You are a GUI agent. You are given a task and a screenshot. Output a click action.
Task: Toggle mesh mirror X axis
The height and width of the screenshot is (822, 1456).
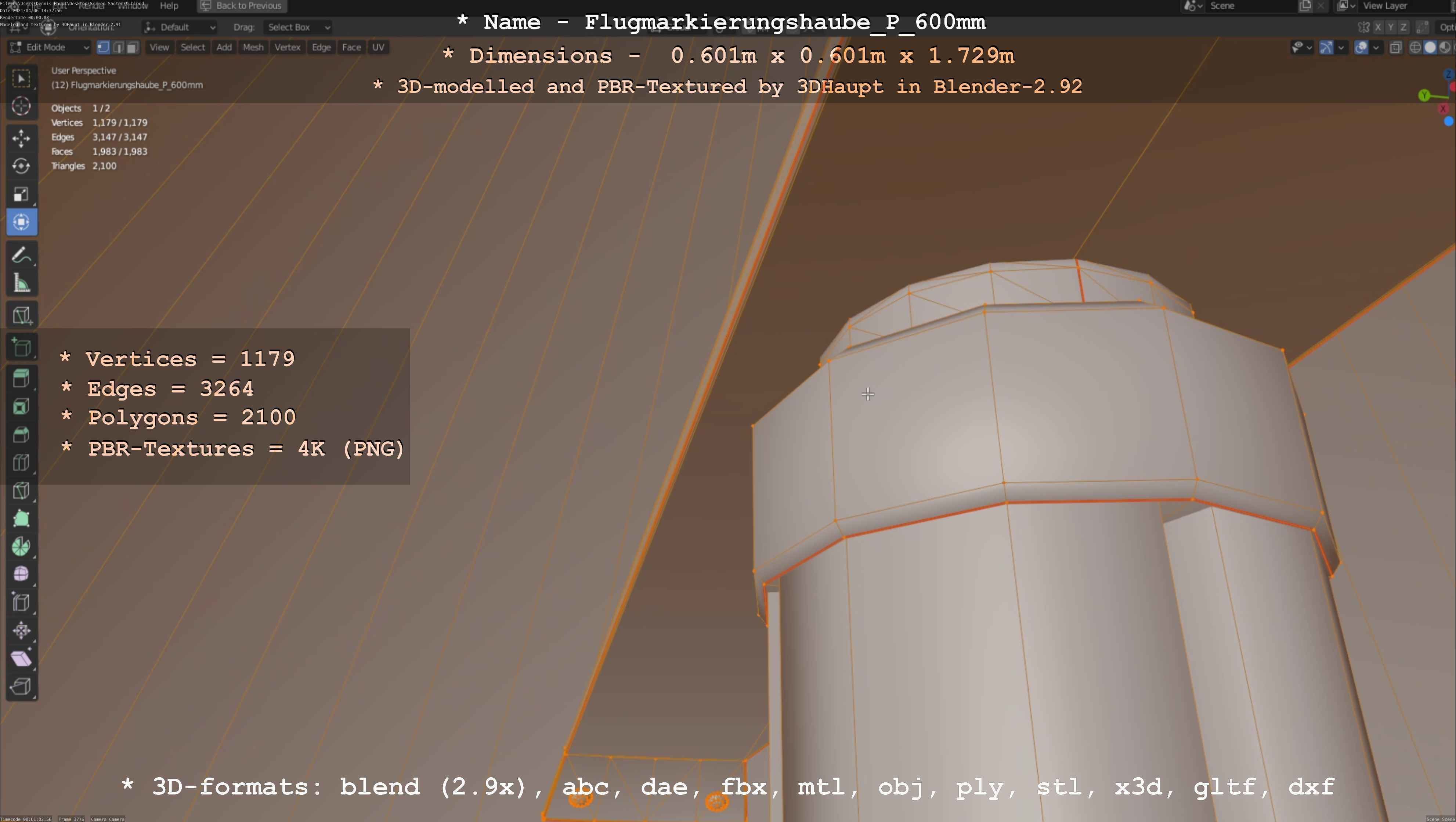point(1378,27)
